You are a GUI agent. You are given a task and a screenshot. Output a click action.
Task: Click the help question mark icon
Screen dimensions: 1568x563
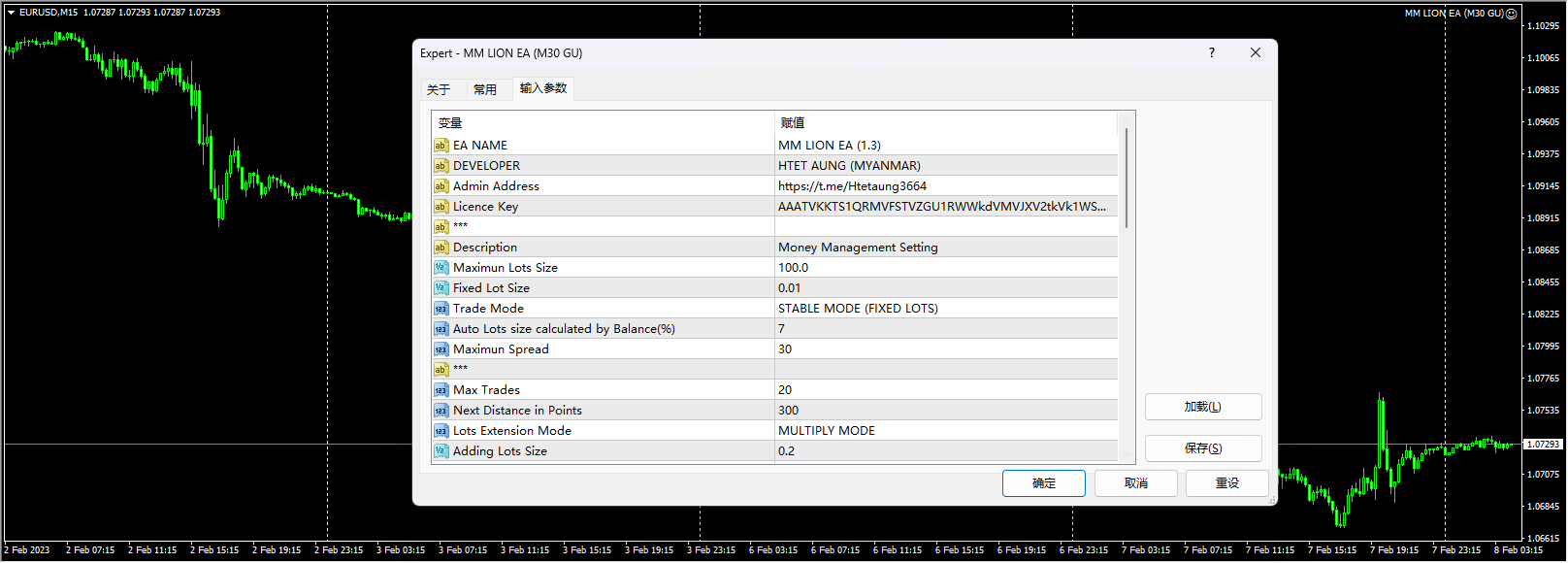pos(1211,53)
